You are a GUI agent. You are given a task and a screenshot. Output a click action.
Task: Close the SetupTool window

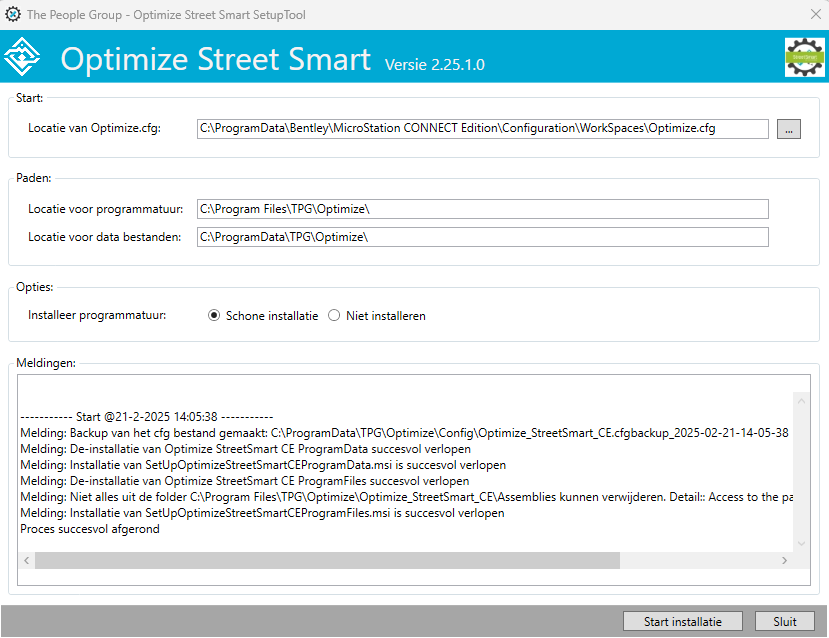coord(815,14)
